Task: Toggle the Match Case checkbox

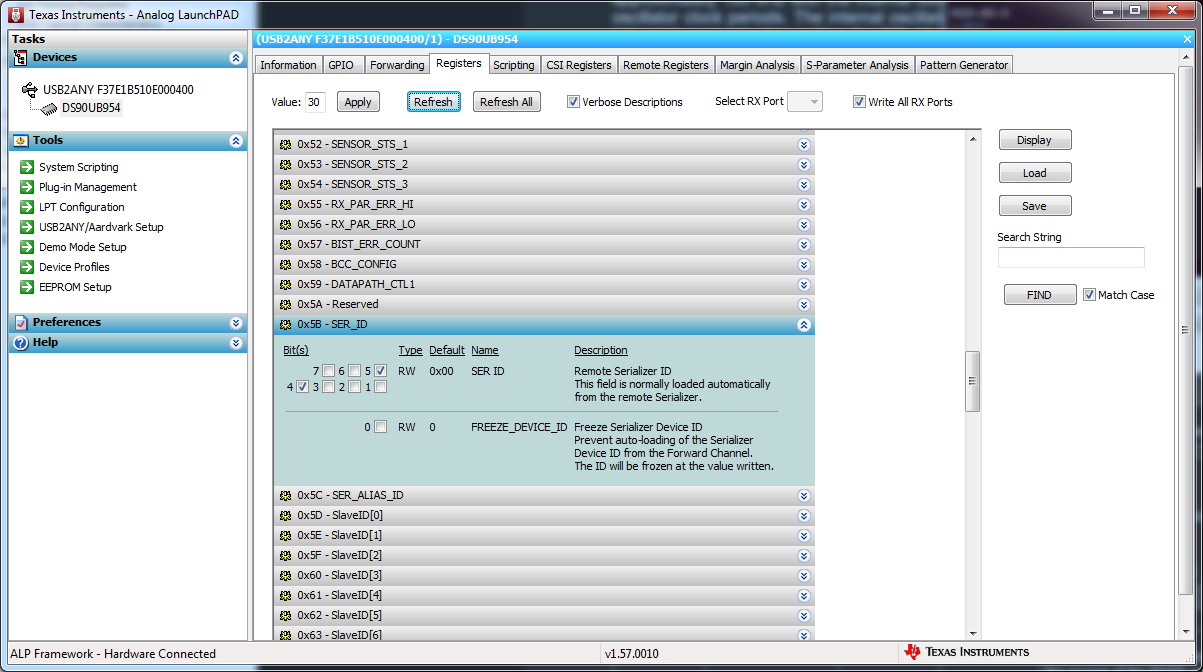Action: [1089, 295]
